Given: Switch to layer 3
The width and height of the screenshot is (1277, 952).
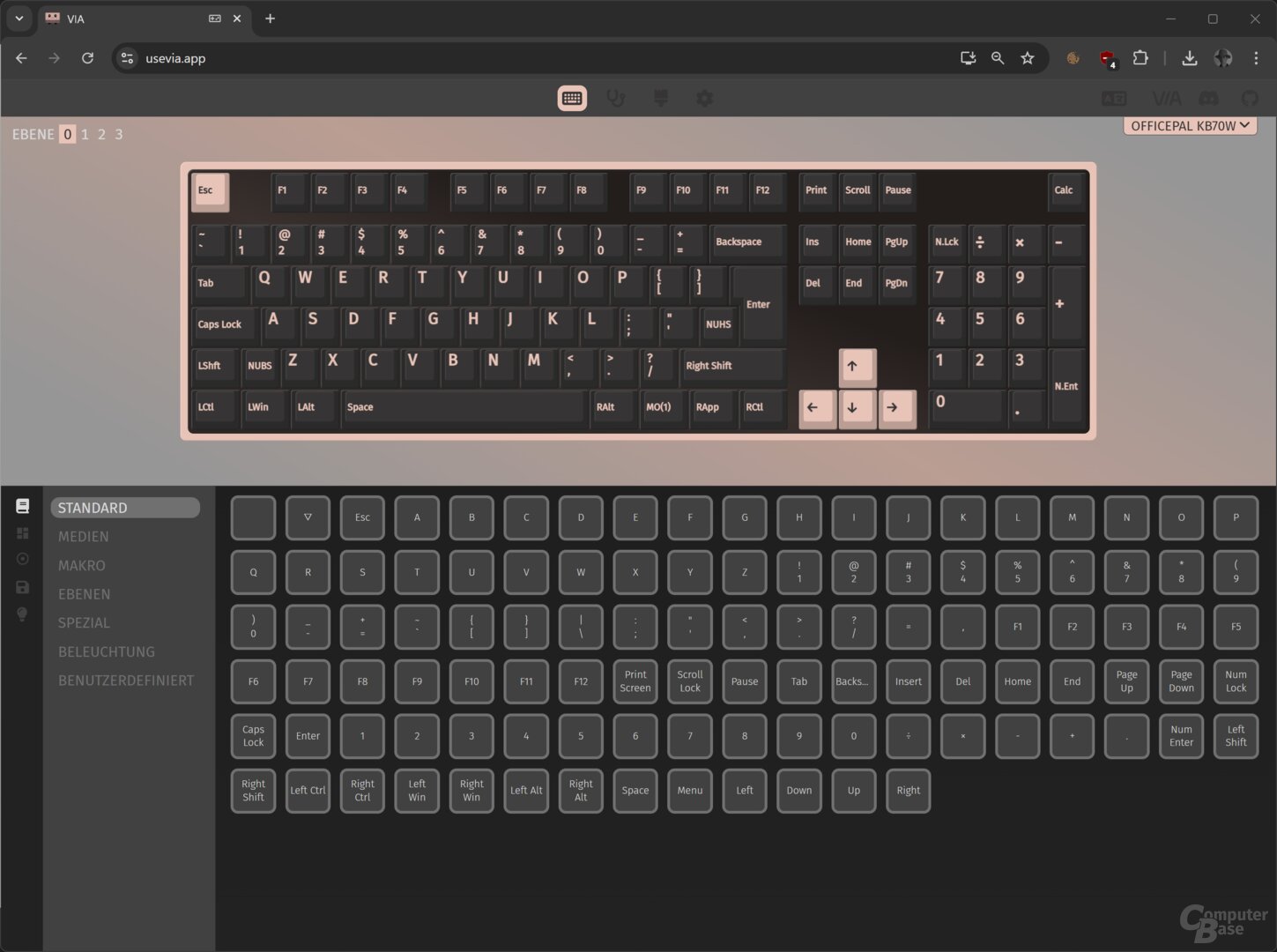Looking at the screenshot, I should tap(119, 135).
